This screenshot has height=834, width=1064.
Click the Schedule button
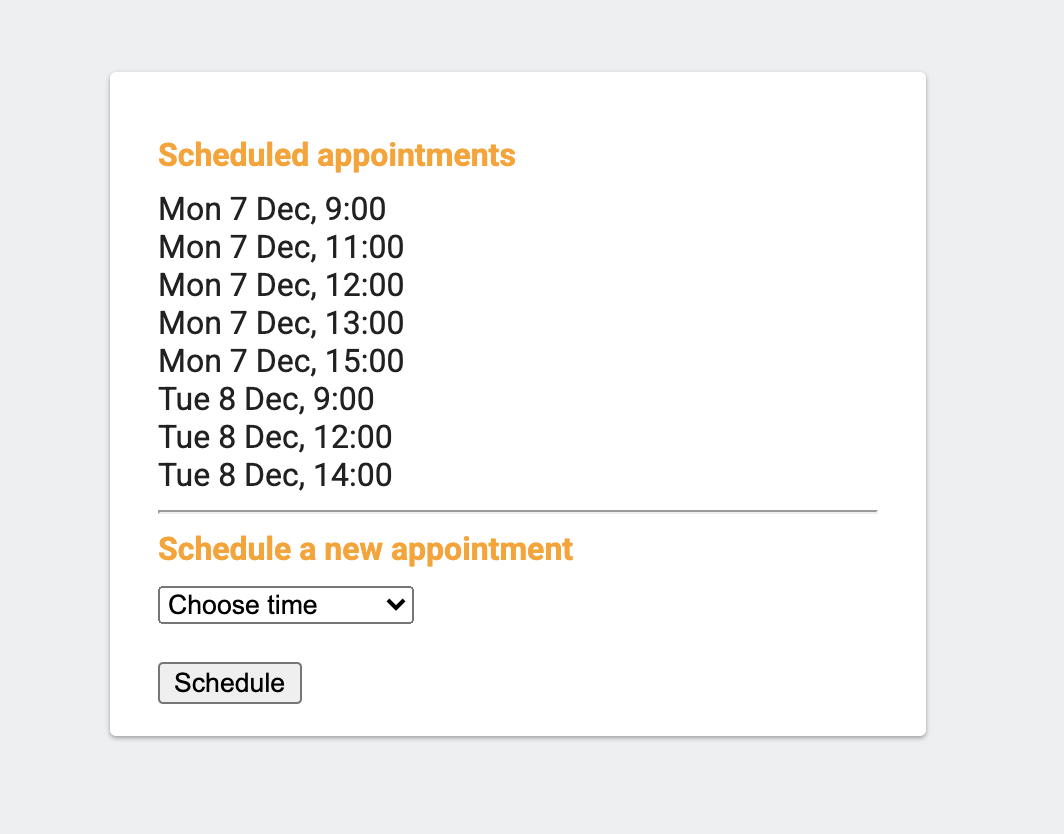[x=229, y=683]
